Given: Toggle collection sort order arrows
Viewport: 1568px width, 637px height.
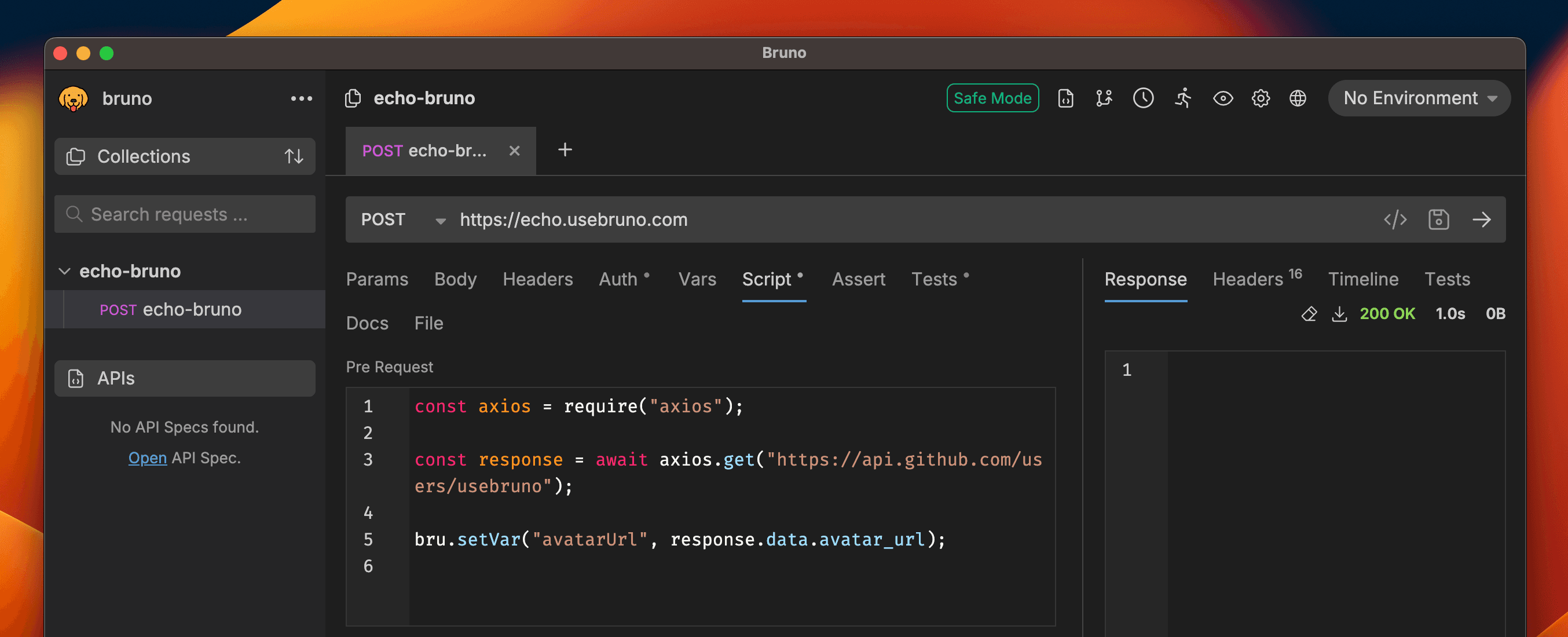Looking at the screenshot, I should 294,156.
